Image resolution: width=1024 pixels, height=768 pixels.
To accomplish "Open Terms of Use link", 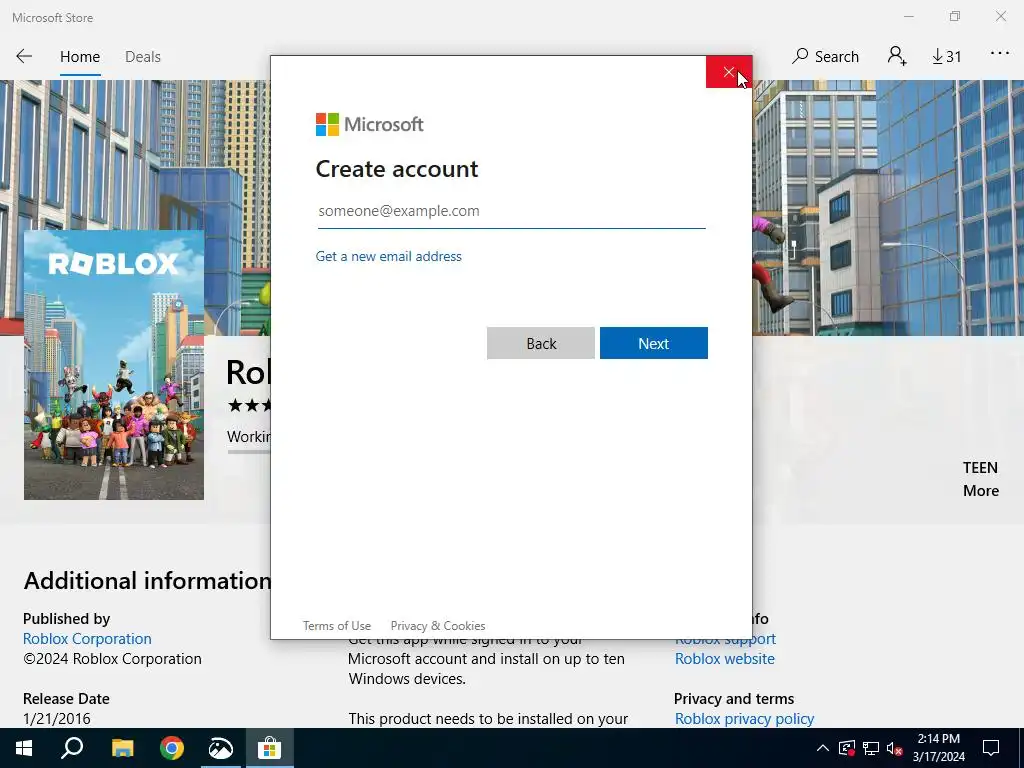I will coord(336,626).
